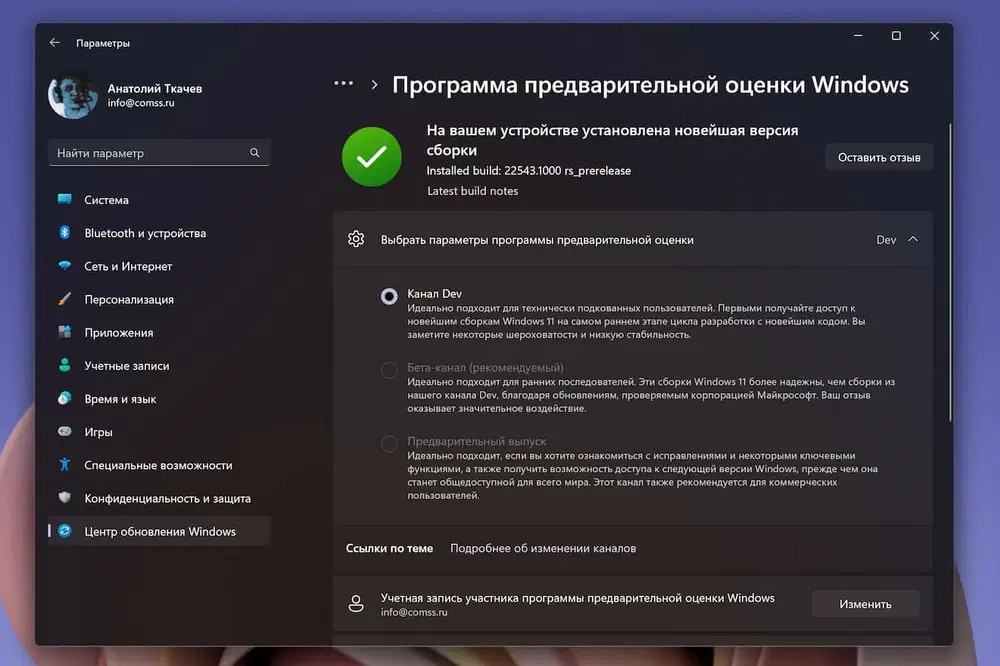Click the green checkmark status icon
Screen dimensions: 1000x666
[372, 157]
